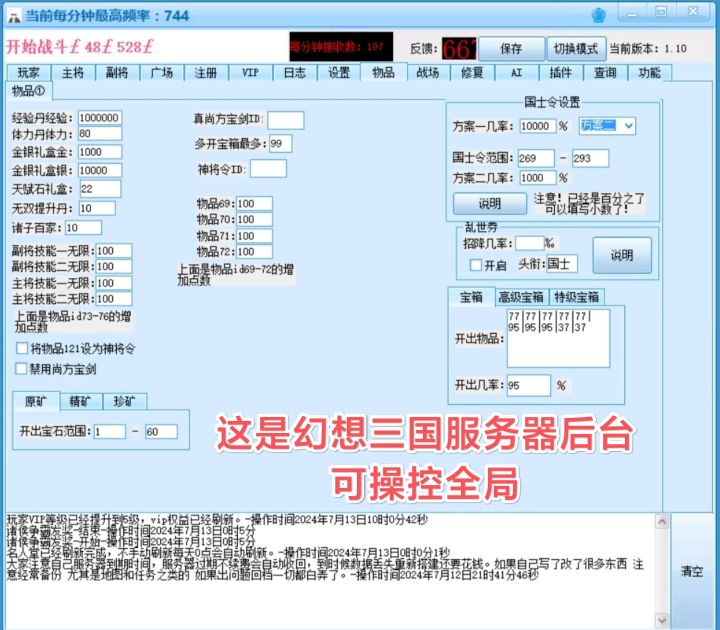Select the 物品① sub-tab
The height and width of the screenshot is (630, 720).
(29, 91)
